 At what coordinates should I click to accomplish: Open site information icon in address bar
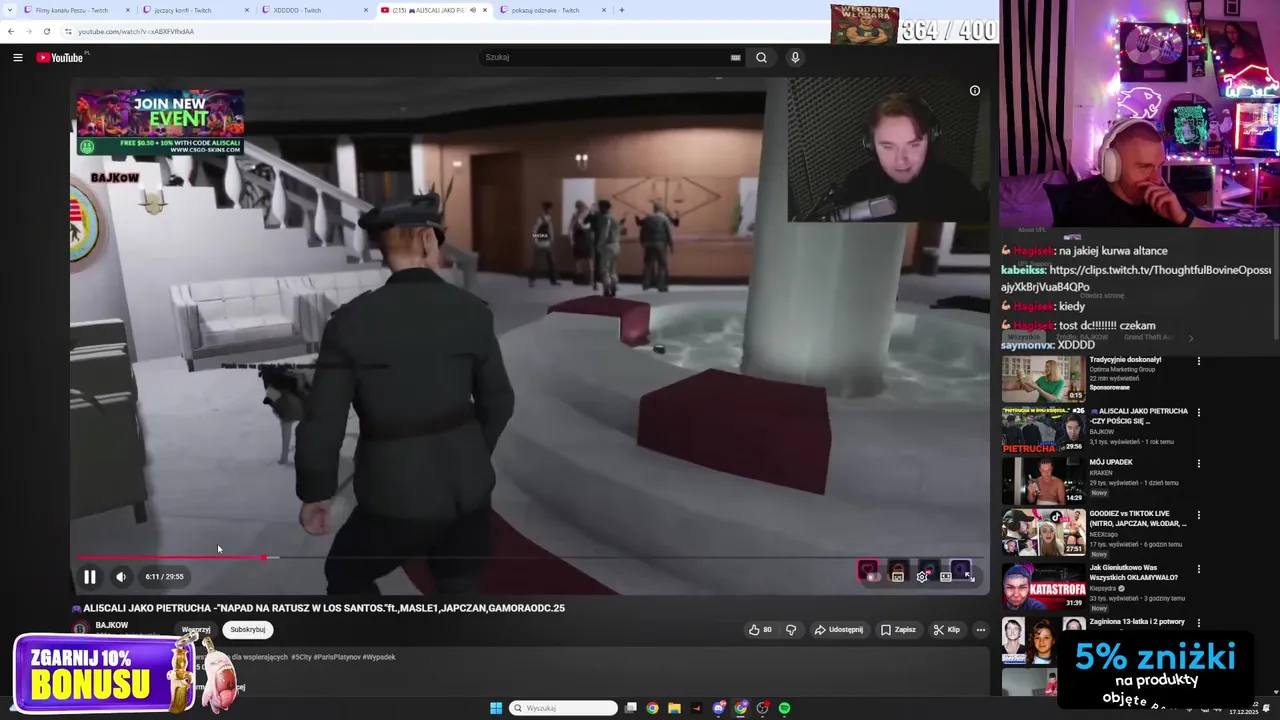[x=68, y=31]
